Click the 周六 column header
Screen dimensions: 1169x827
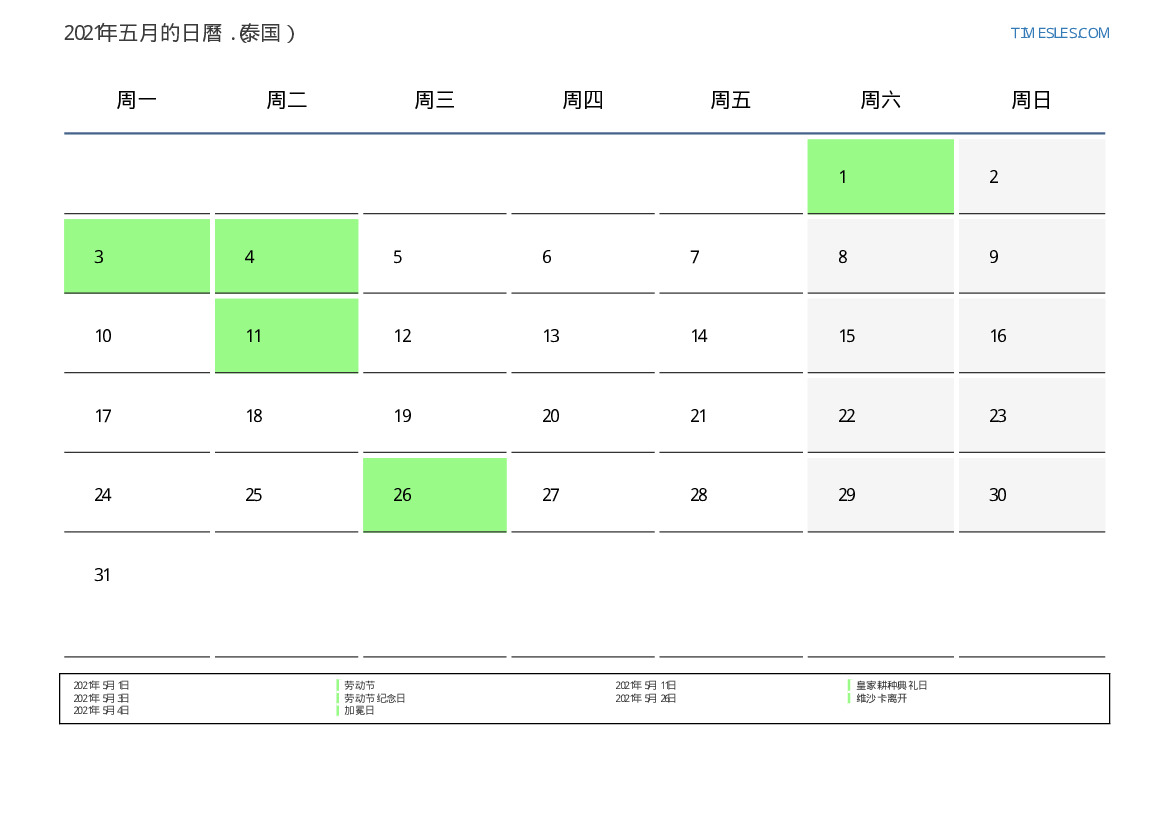pos(880,100)
